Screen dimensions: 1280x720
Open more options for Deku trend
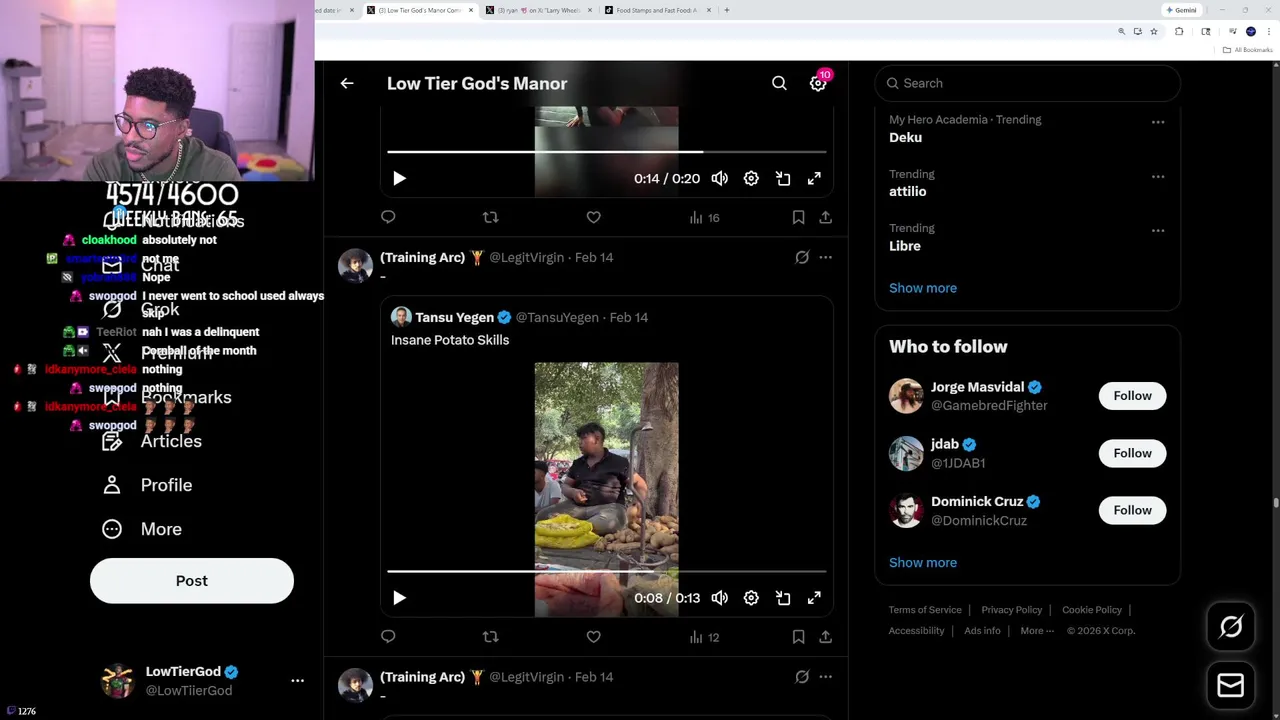(x=1158, y=122)
